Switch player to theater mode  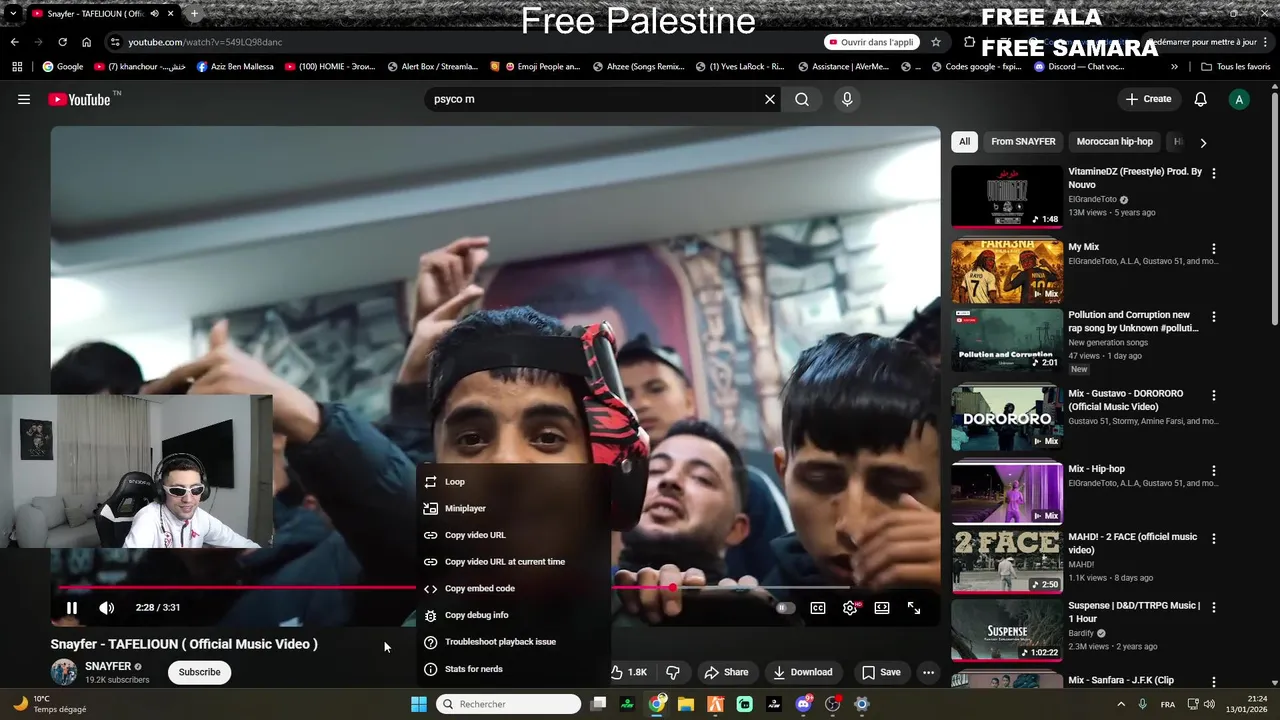(882, 607)
